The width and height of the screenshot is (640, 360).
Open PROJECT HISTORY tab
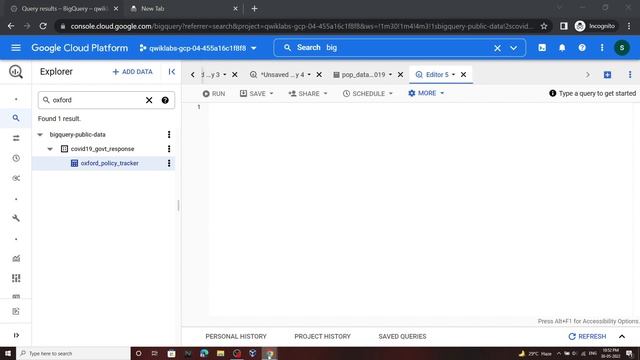(x=322, y=337)
